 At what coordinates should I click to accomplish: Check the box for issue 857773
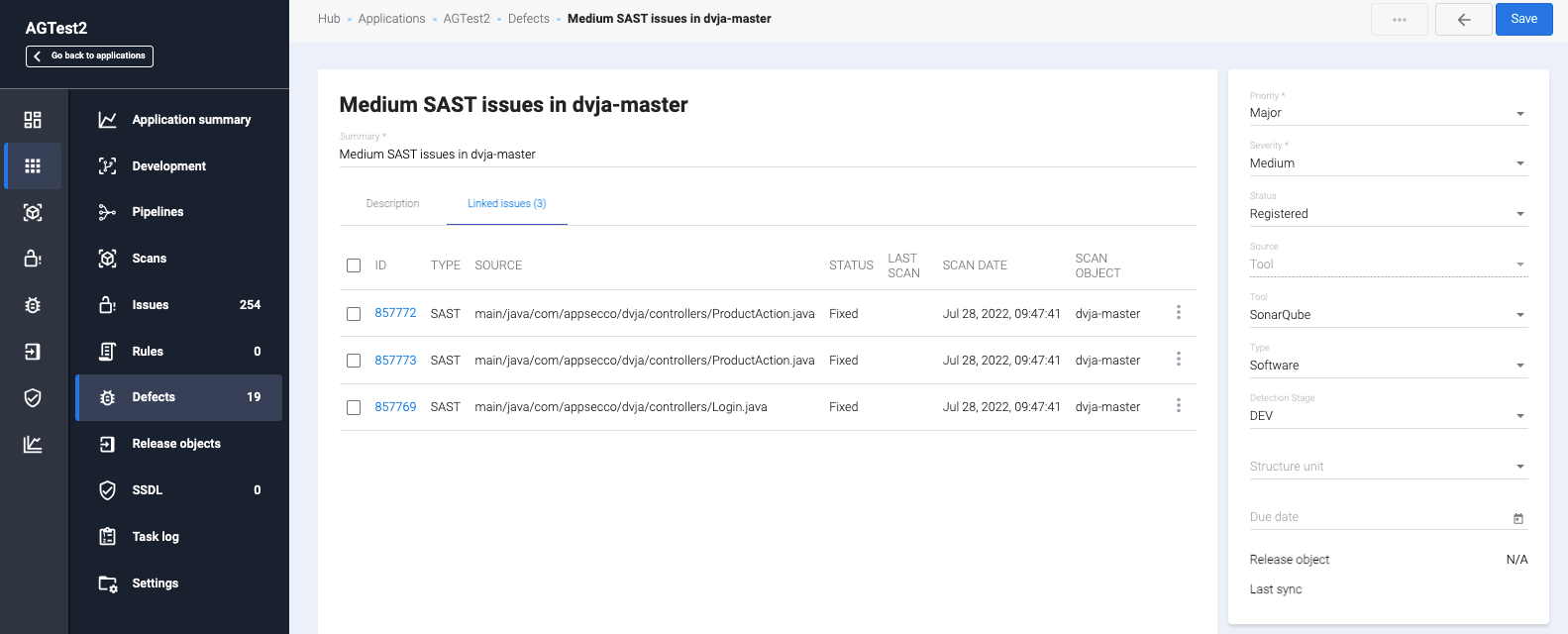354,361
